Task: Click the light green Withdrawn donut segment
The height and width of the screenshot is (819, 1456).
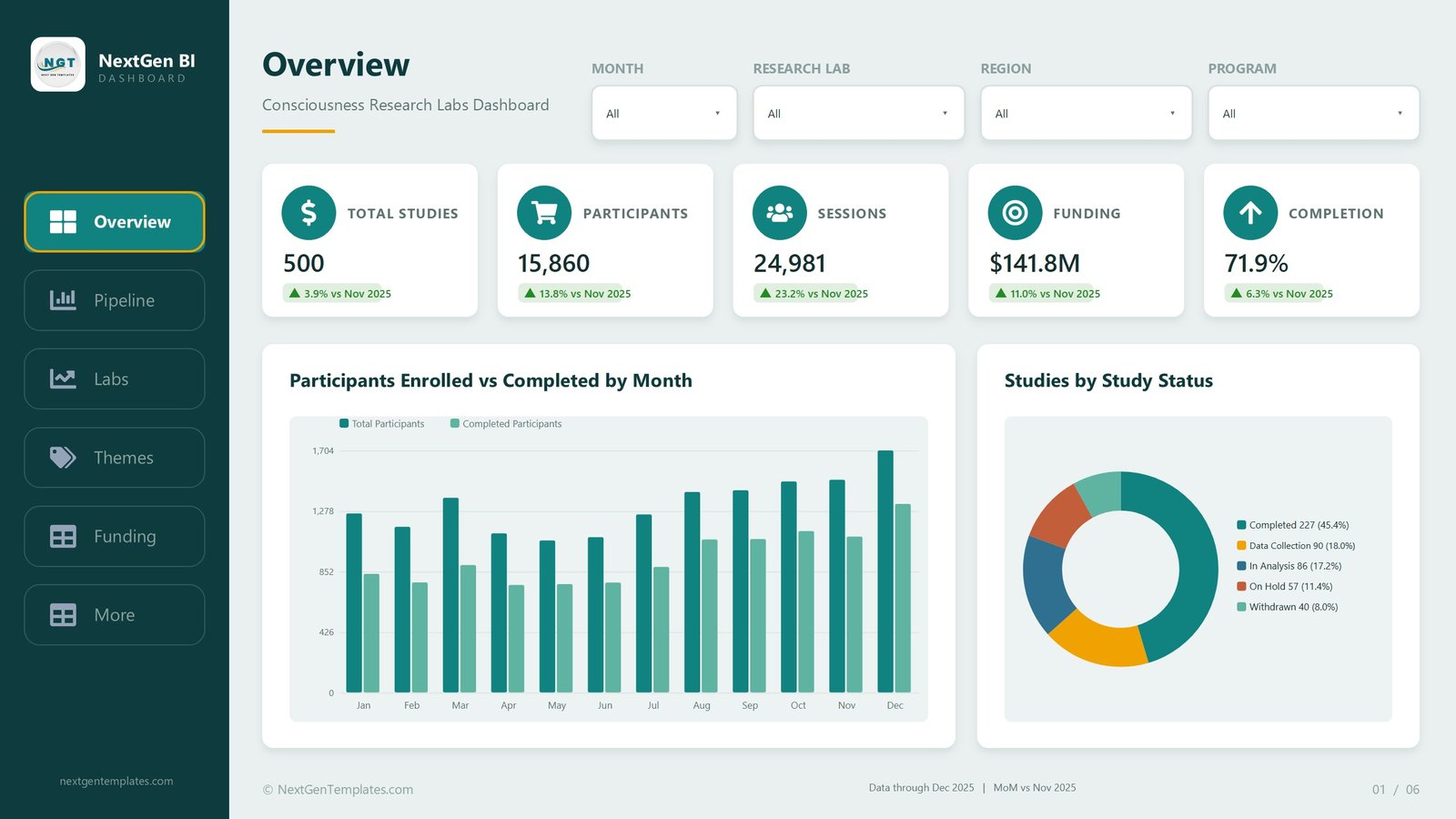Action: click(x=1102, y=491)
